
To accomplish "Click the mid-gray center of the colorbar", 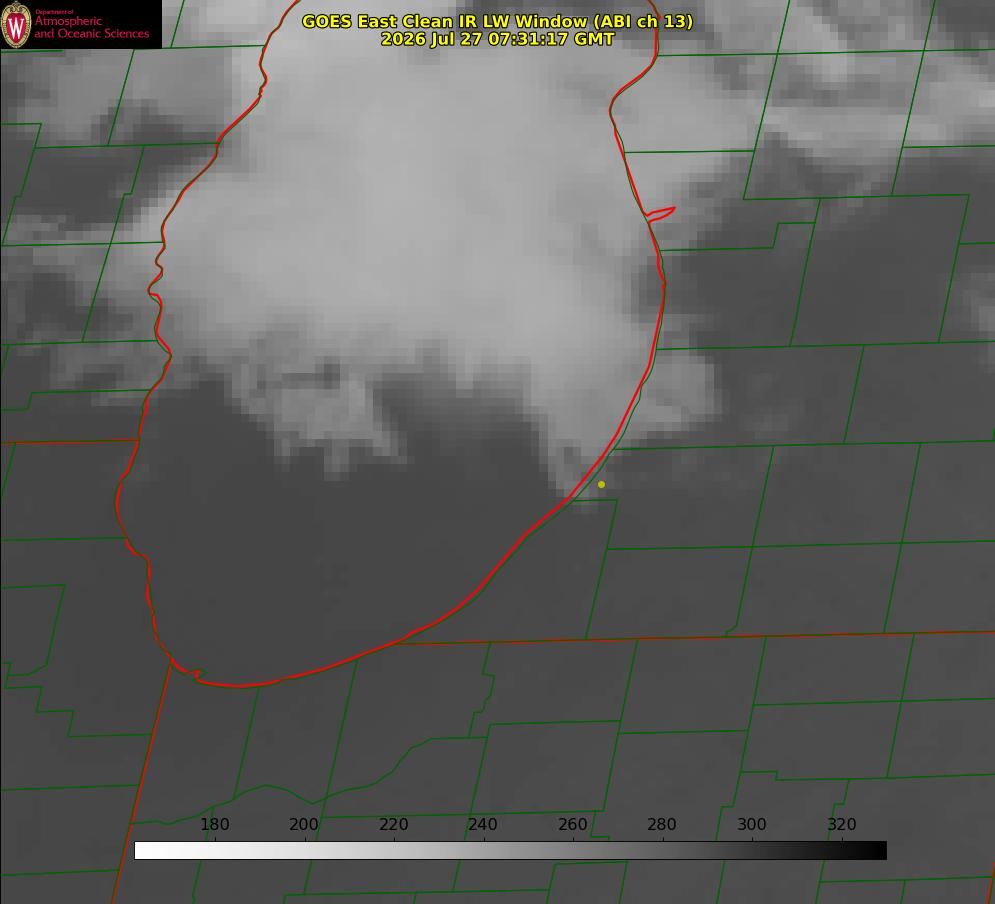I will tap(510, 851).
